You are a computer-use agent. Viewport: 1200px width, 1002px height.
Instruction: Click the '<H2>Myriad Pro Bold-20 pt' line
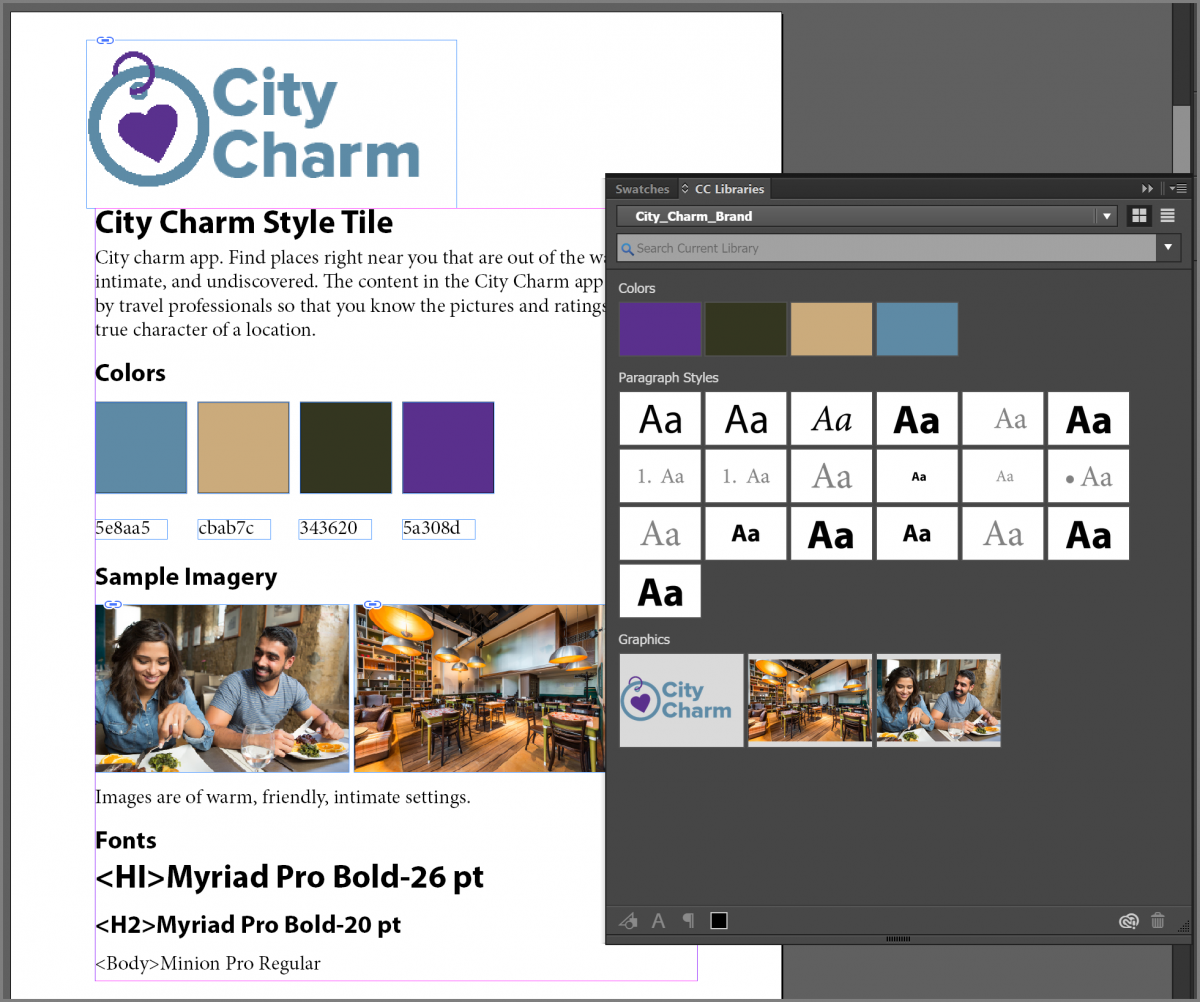click(248, 925)
